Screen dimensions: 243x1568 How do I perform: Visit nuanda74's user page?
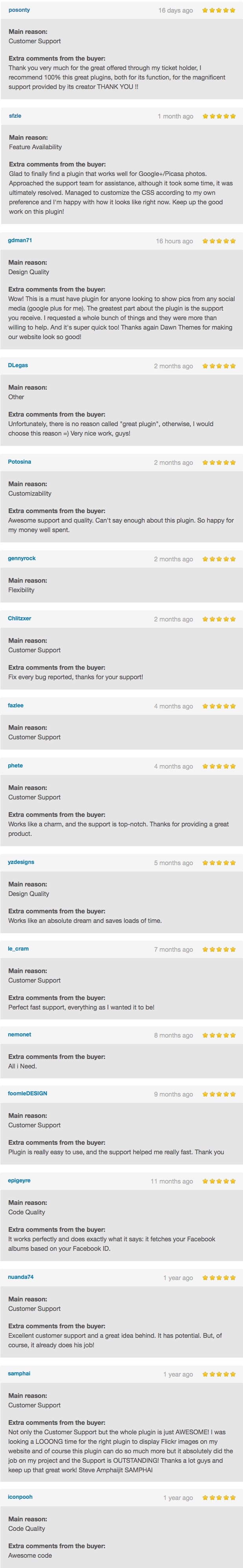point(21,1276)
